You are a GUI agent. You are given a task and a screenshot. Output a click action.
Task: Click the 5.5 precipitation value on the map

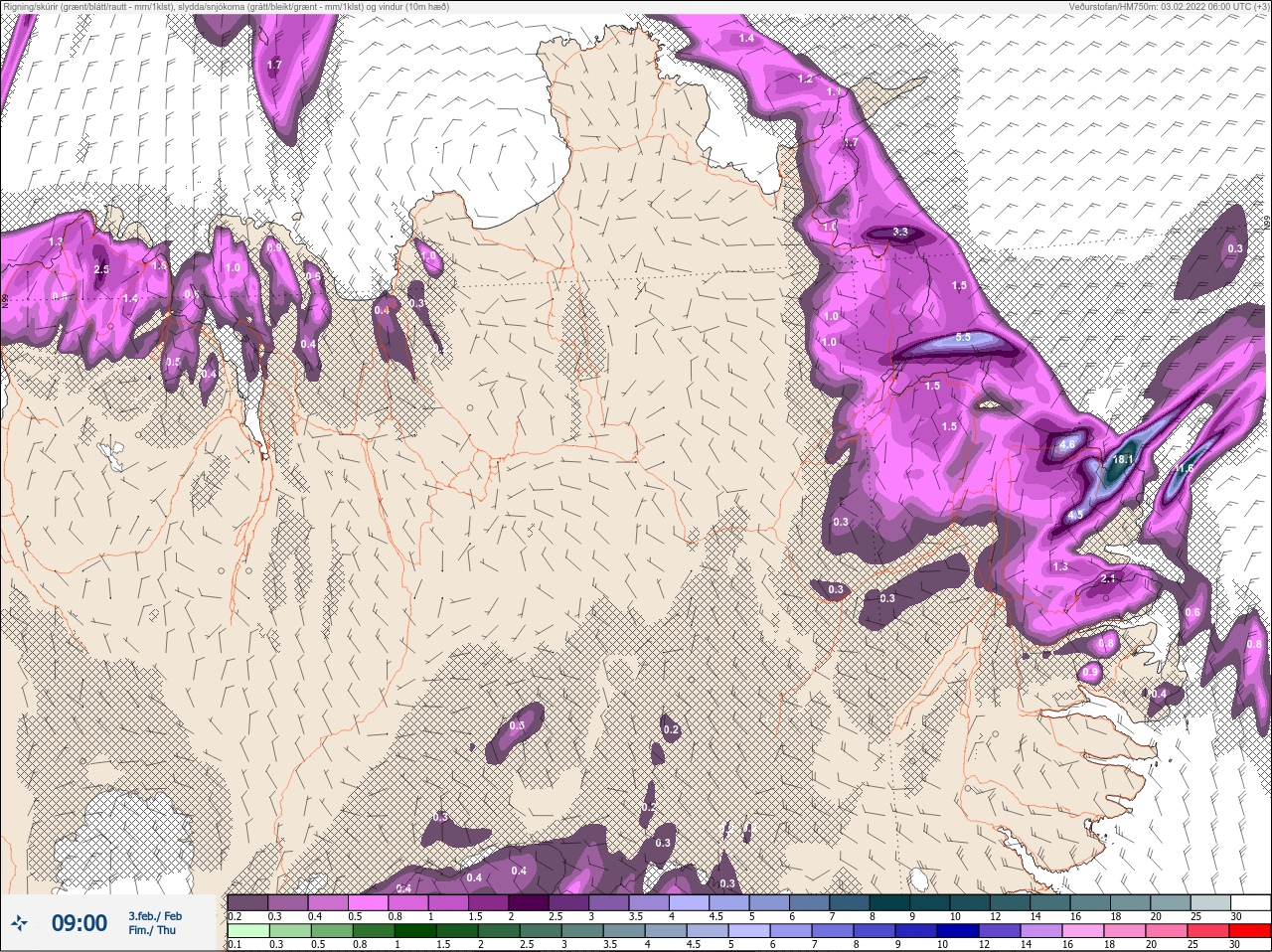(x=963, y=338)
